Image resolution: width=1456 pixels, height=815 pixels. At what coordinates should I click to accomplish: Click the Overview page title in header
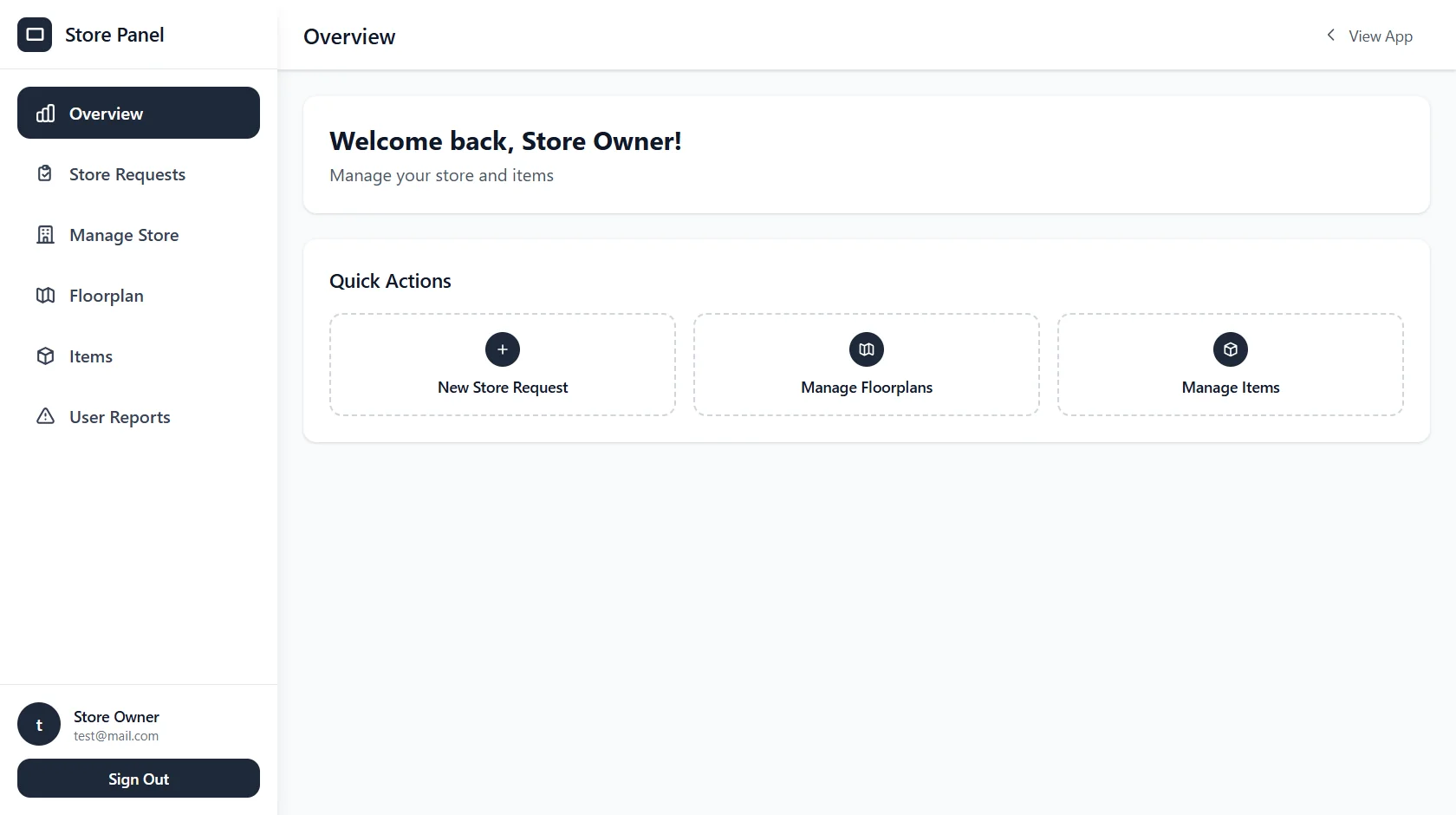click(349, 36)
